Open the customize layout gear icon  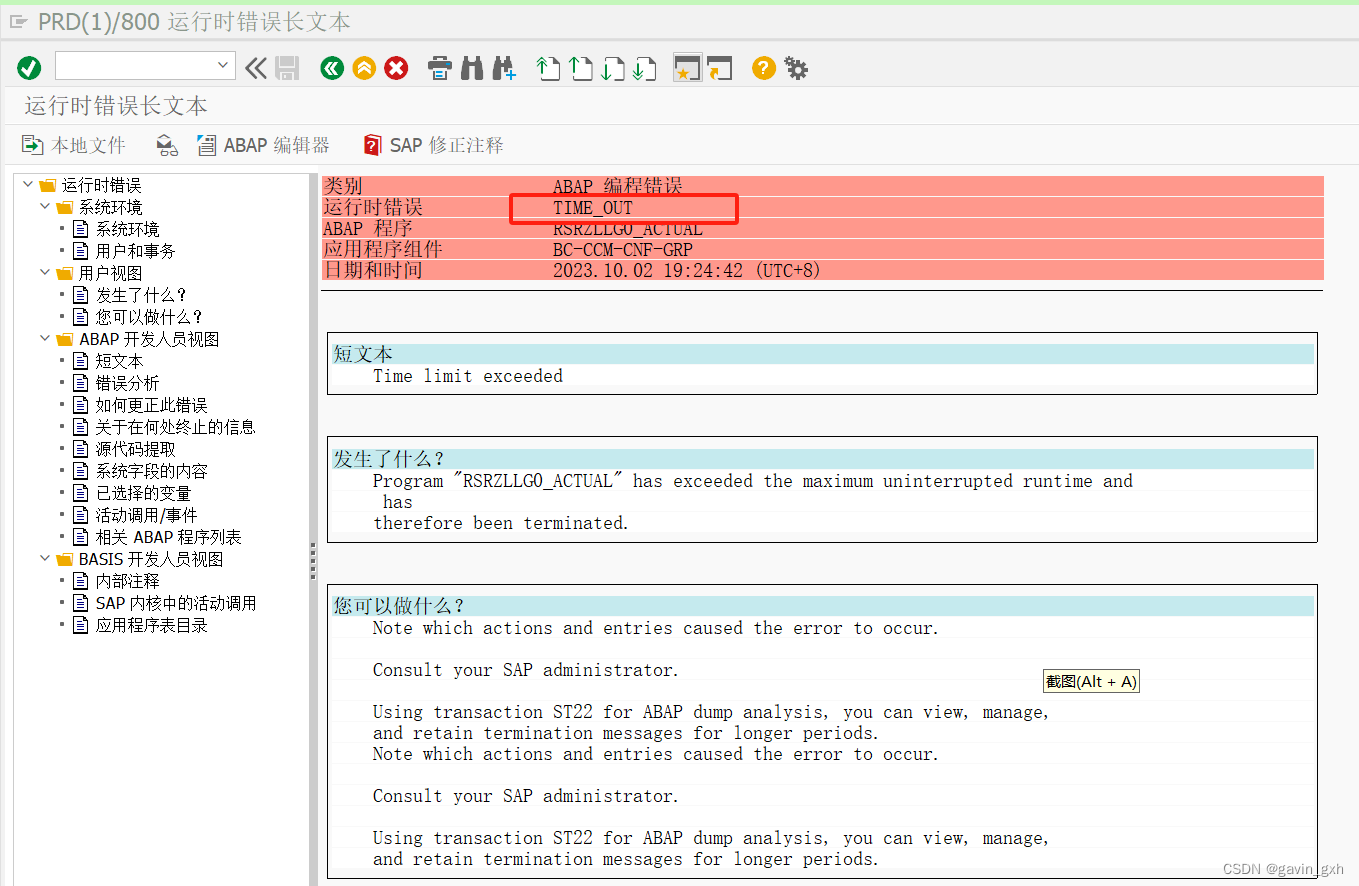pos(794,68)
